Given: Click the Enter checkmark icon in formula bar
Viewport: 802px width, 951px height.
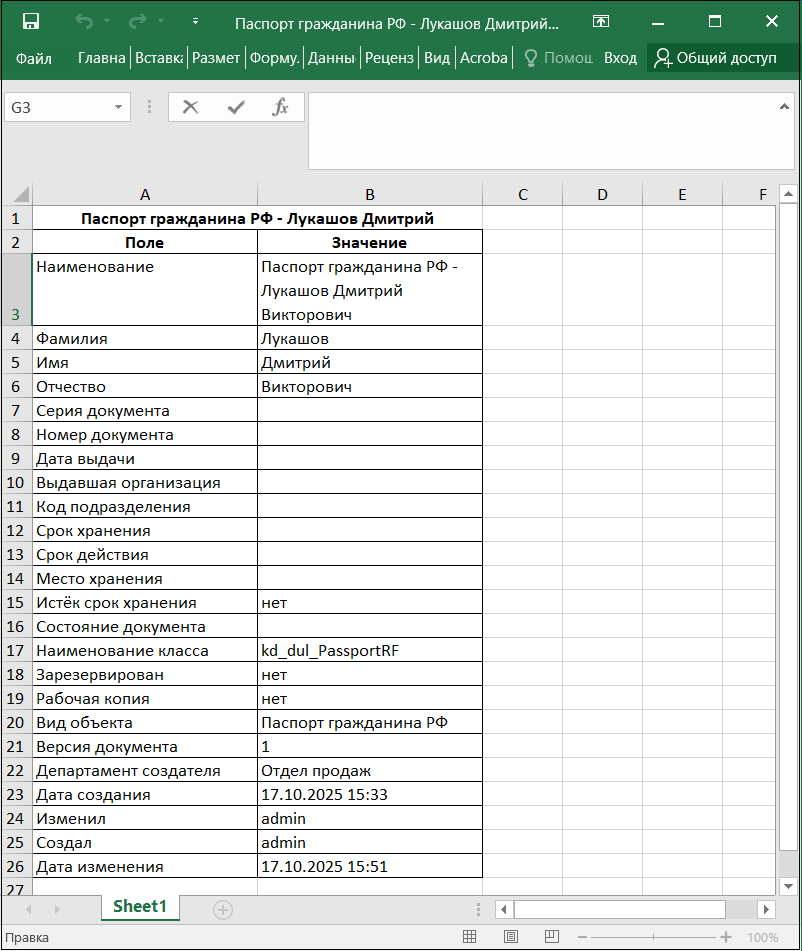Looking at the screenshot, I should click(x=236, y=107).
